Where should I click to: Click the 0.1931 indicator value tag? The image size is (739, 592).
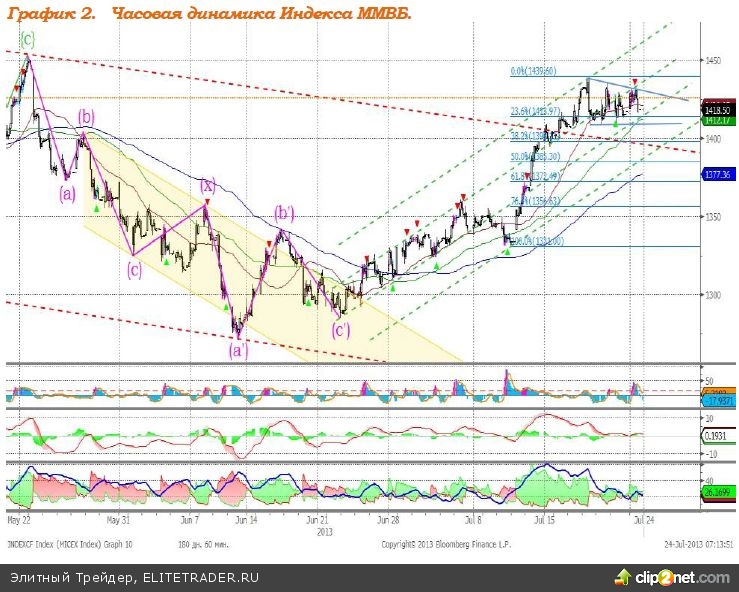718,436
